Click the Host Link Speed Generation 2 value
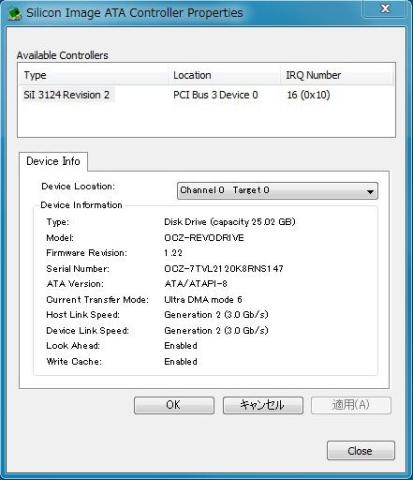Viewport: 413px width, 480px height. [x=216, y=315]
